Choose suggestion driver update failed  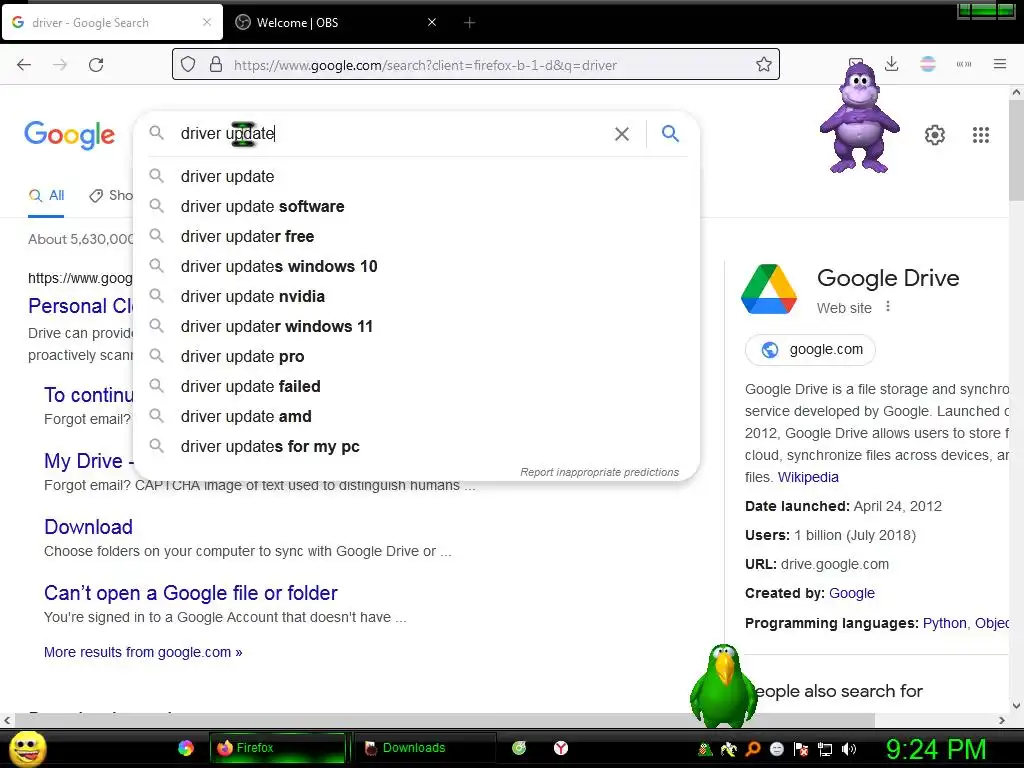[417, 387]
